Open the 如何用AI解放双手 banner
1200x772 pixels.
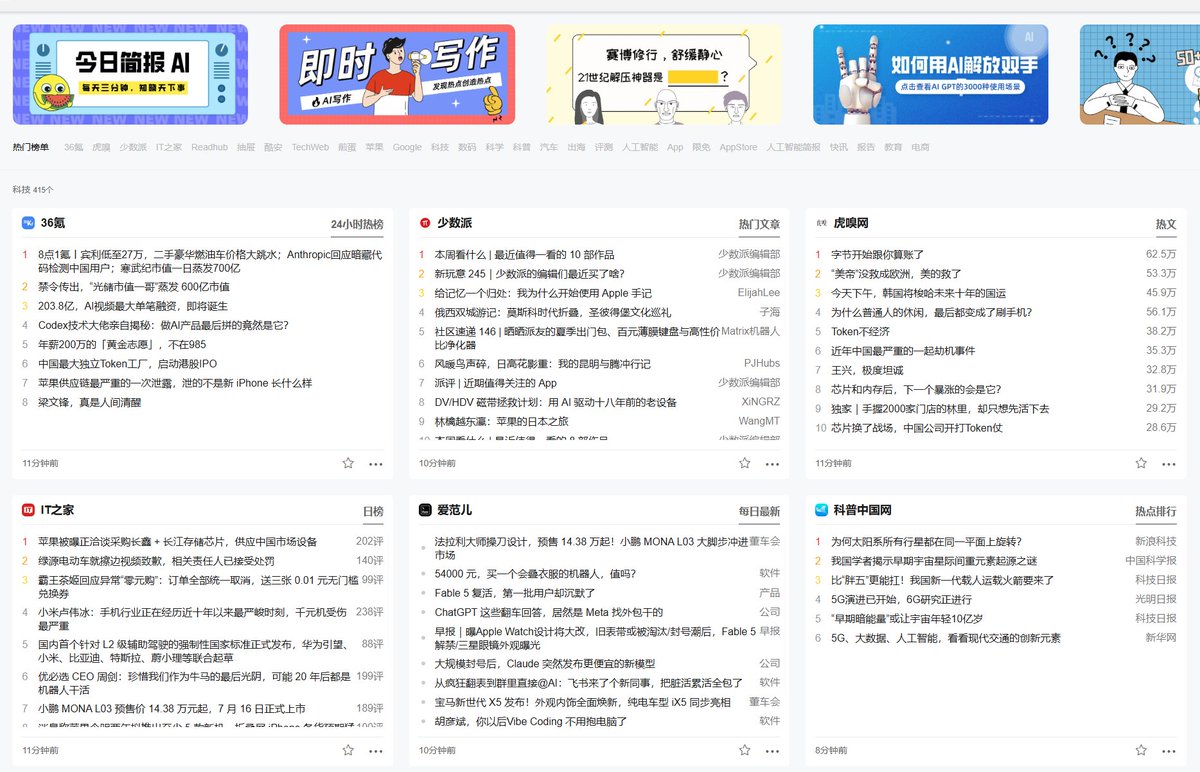pos(931,74)
